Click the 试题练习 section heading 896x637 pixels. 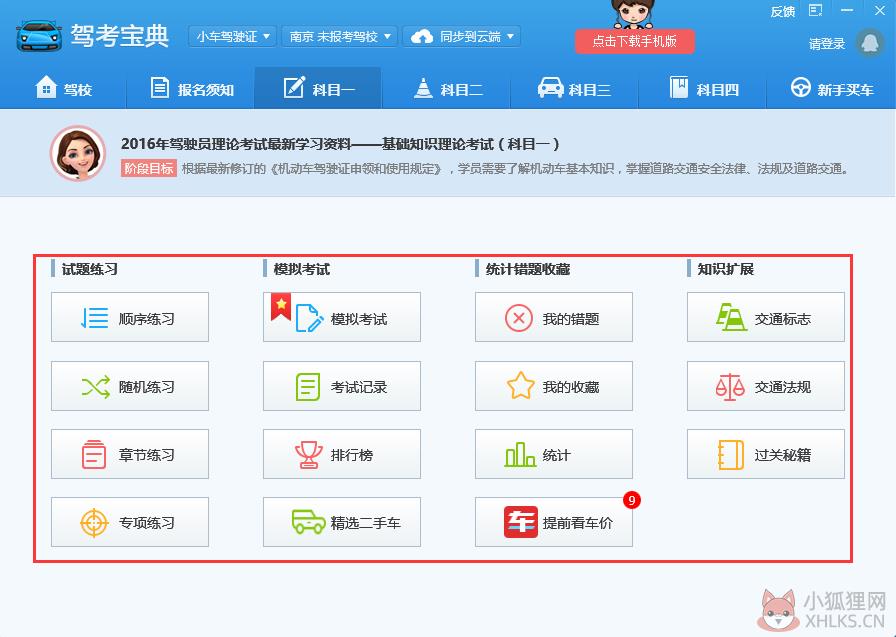coord(90,269)
